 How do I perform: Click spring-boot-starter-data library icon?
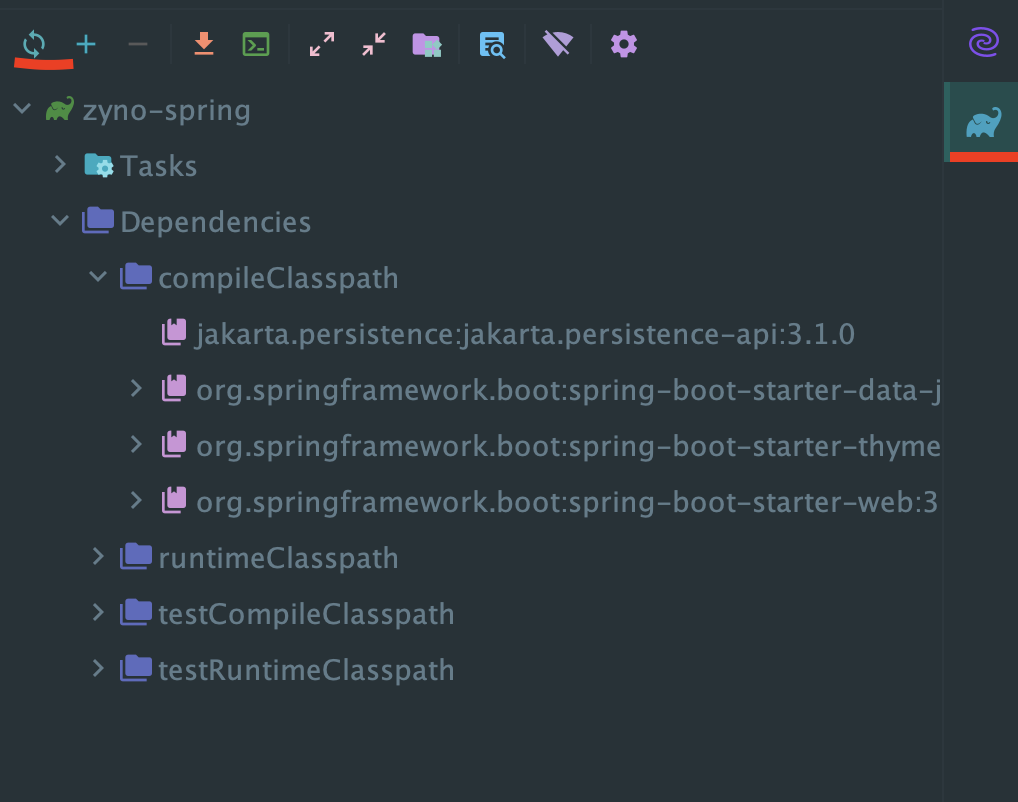174,388
